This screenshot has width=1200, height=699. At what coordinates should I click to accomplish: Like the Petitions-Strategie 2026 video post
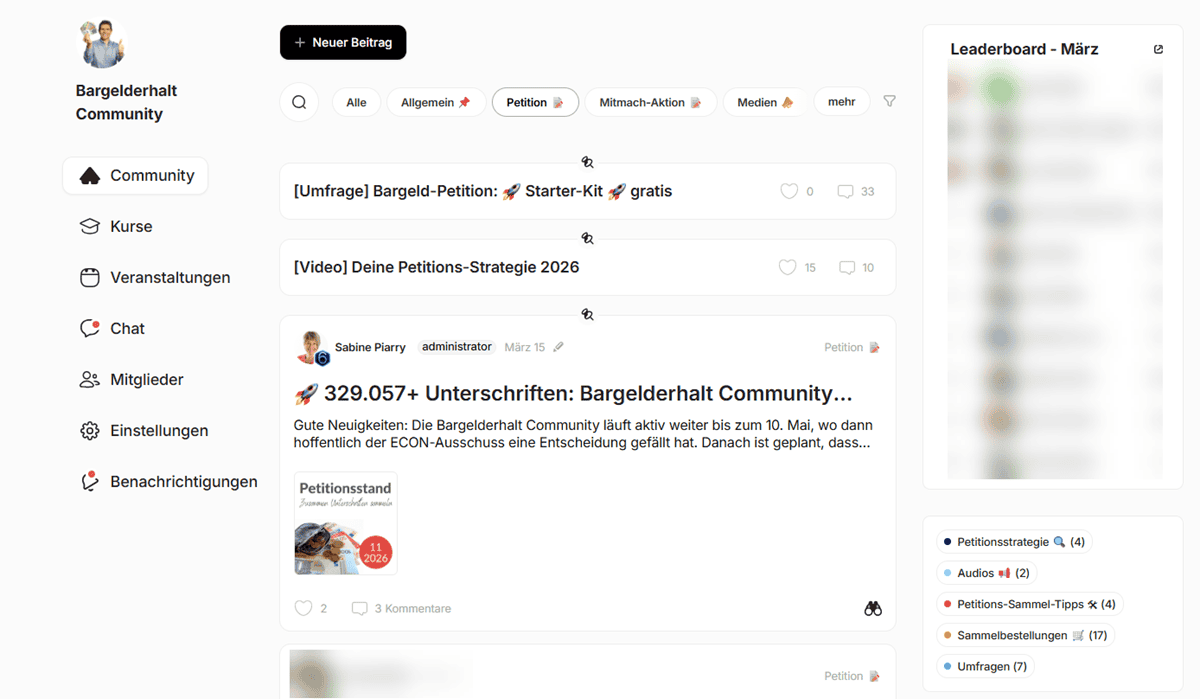(x=786, y=267)
